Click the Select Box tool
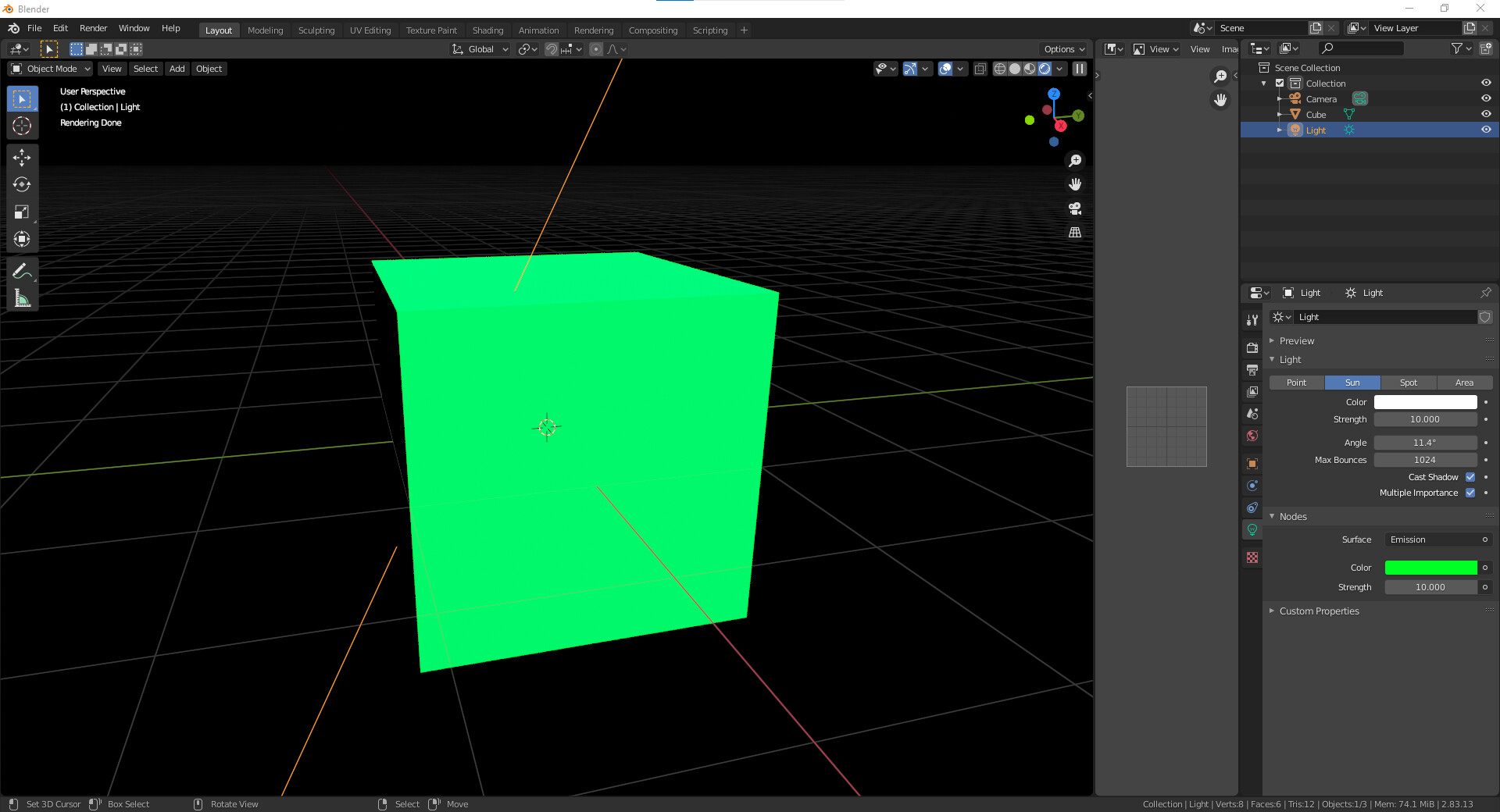 (22, 99)
